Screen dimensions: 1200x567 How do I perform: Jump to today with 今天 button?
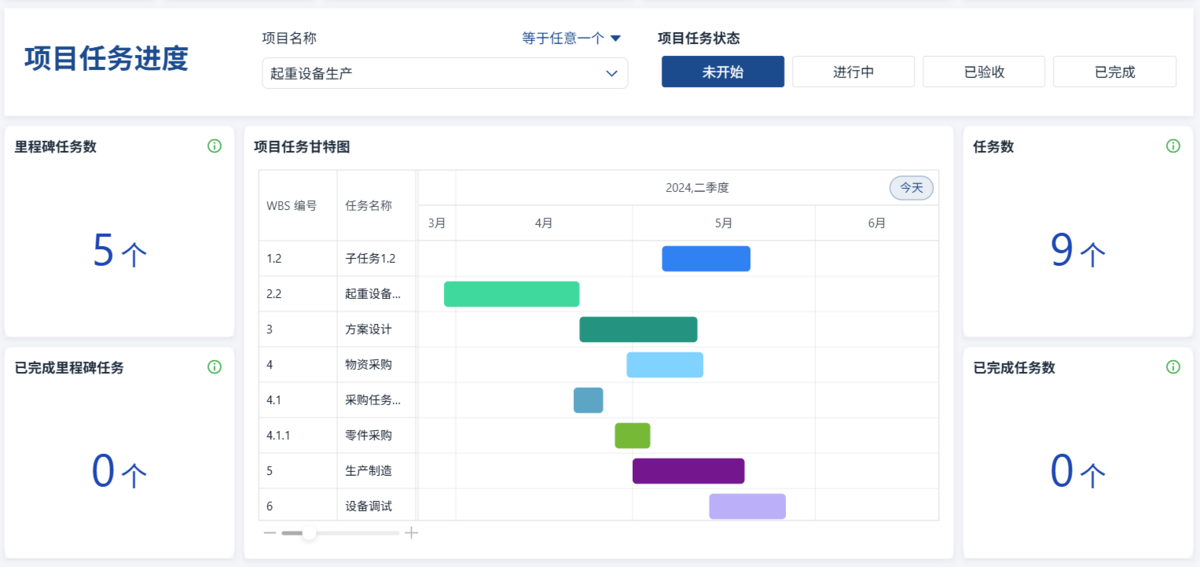[911, 188]
